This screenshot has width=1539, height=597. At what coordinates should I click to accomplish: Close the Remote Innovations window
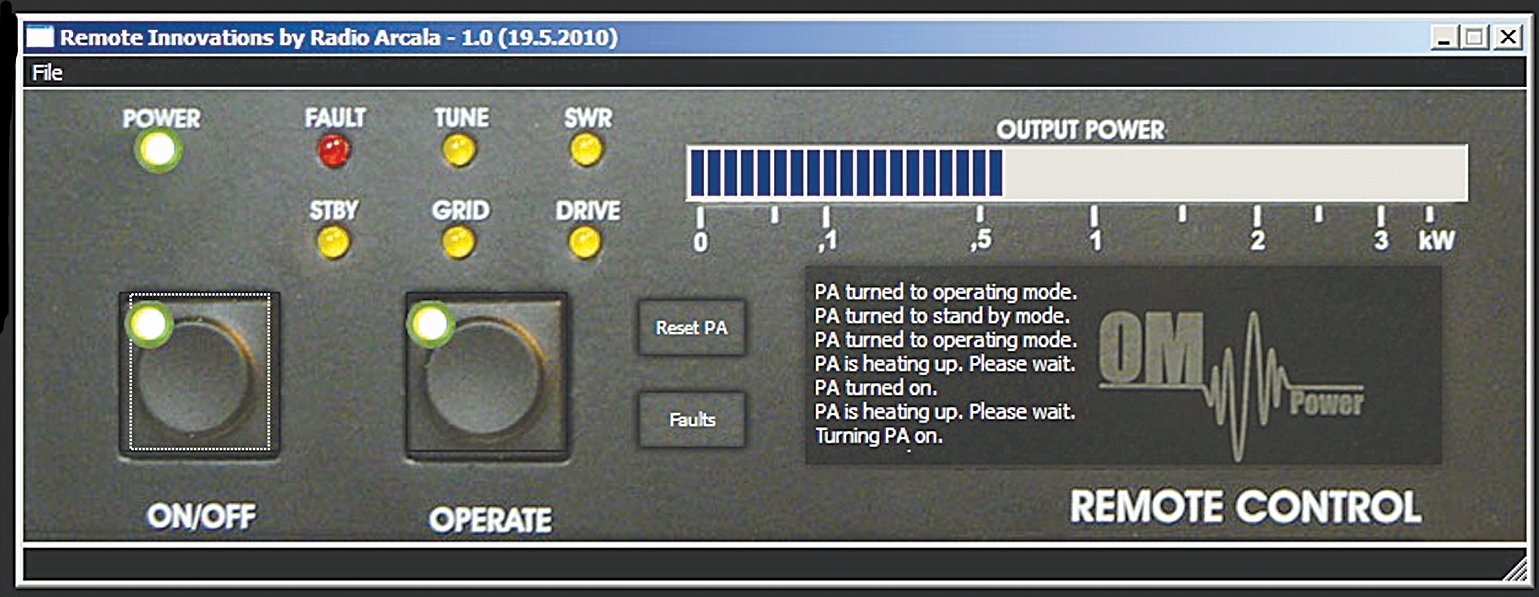[1507, 38]
